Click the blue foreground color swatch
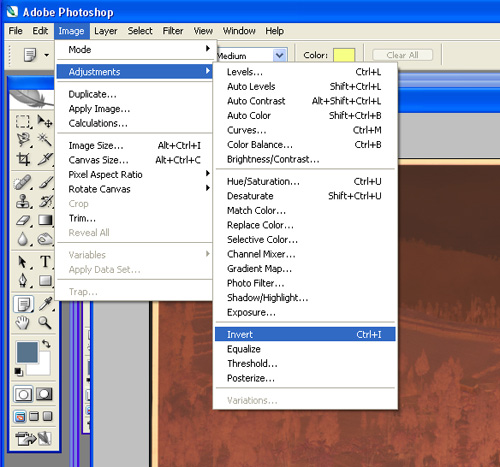The width and height of the screenshot is (500, 467). coord(27,352)
